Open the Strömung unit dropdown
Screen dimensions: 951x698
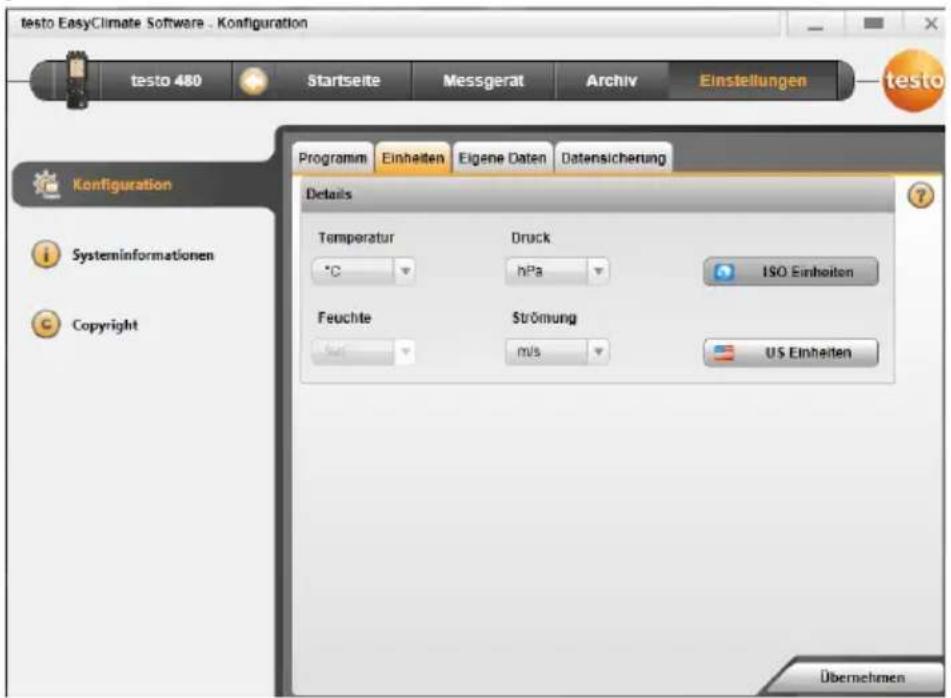click(557, 352)
